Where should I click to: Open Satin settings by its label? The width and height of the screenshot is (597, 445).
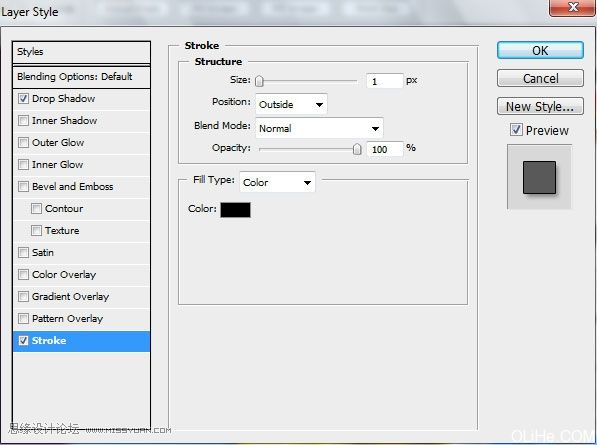43,253
